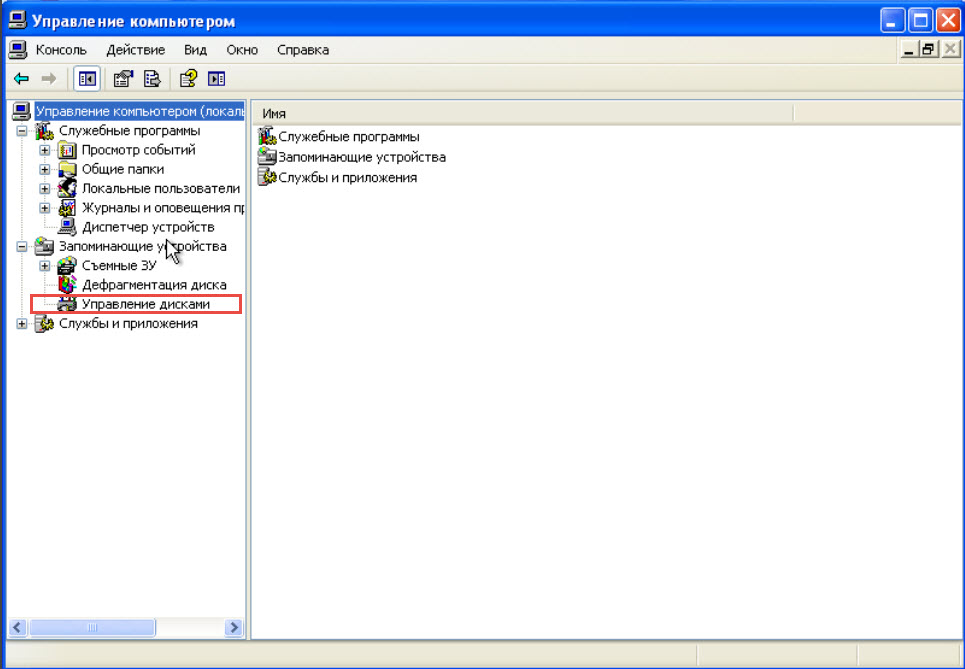This screenshot has width=965, height=669.
Task: Click the Дефрагментация диска tree icon
Action: click(x=66, y=285)
